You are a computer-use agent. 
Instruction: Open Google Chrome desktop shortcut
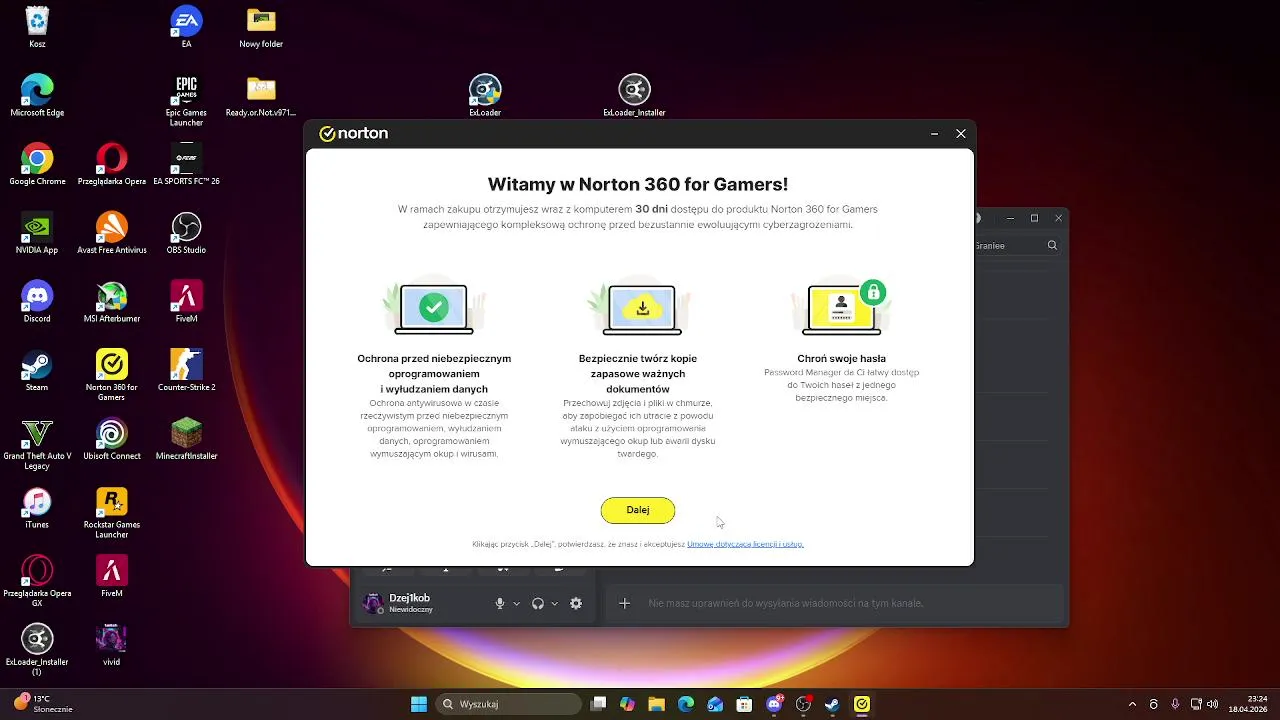(x=37, y=165)
